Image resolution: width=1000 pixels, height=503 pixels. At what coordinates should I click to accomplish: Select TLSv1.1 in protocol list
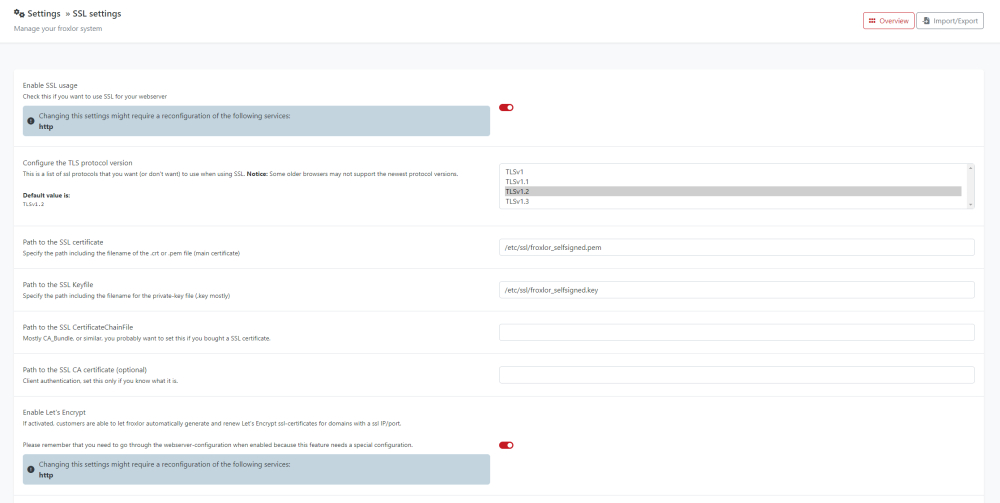pos(730,181)
